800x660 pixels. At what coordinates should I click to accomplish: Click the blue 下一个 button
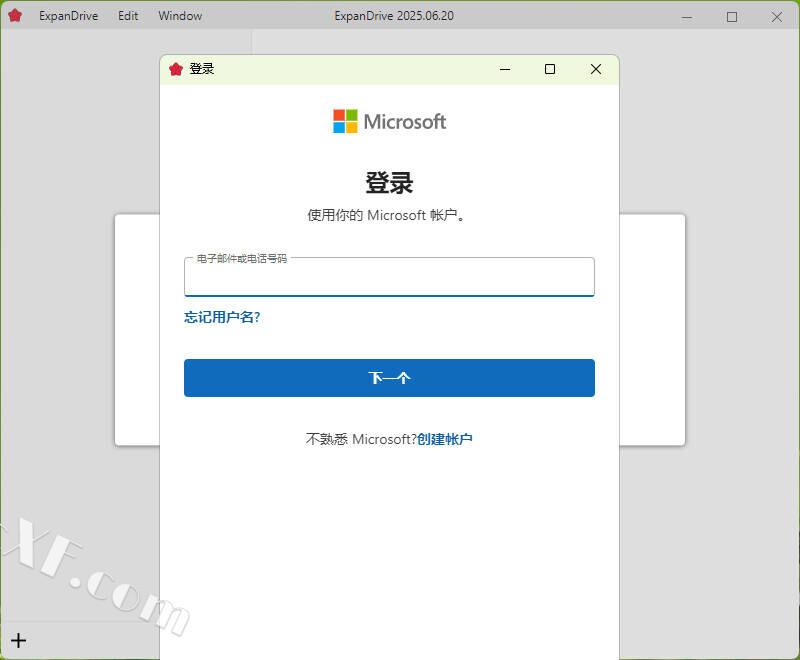pyautogui.click(x=389, y=378)
